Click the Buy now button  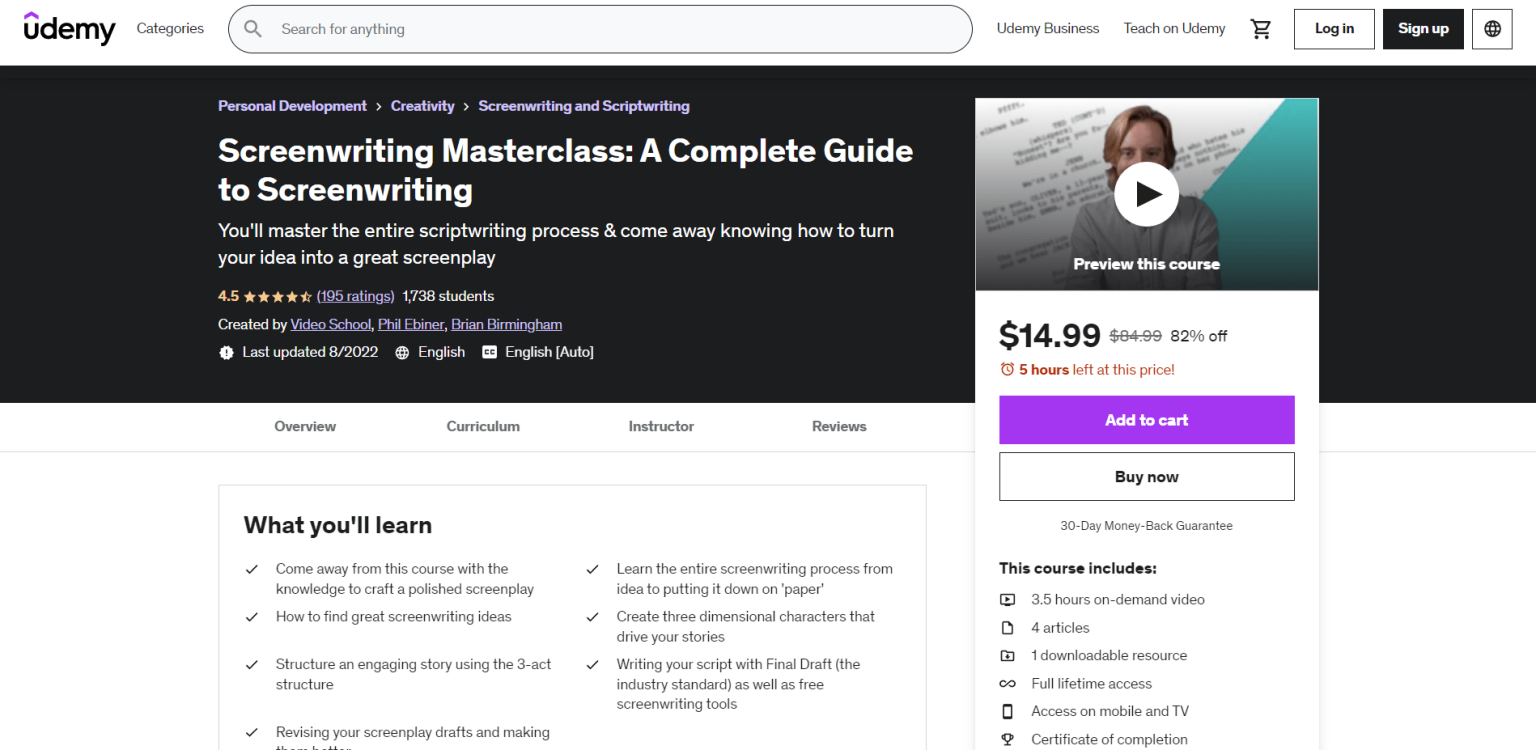coord(1146,476)
